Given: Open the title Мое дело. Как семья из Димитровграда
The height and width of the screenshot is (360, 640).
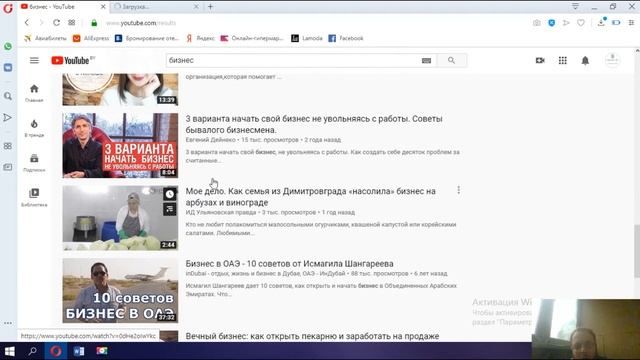Looking at the screenshot, I should tap(311, 197).
